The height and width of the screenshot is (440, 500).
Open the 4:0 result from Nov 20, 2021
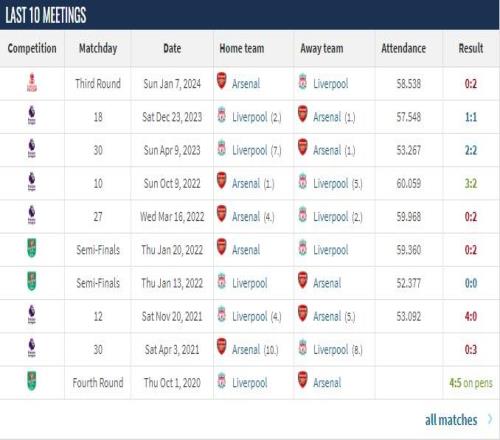click(x=471, y=316)
